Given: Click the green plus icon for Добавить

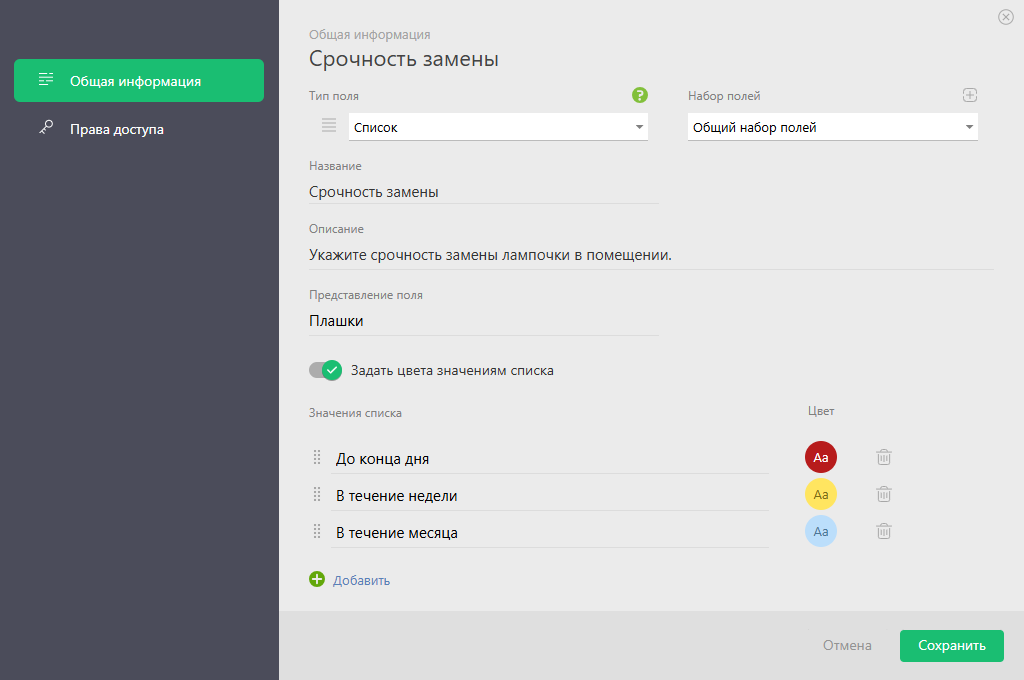Looking at the screenshot, I should 317,579.
